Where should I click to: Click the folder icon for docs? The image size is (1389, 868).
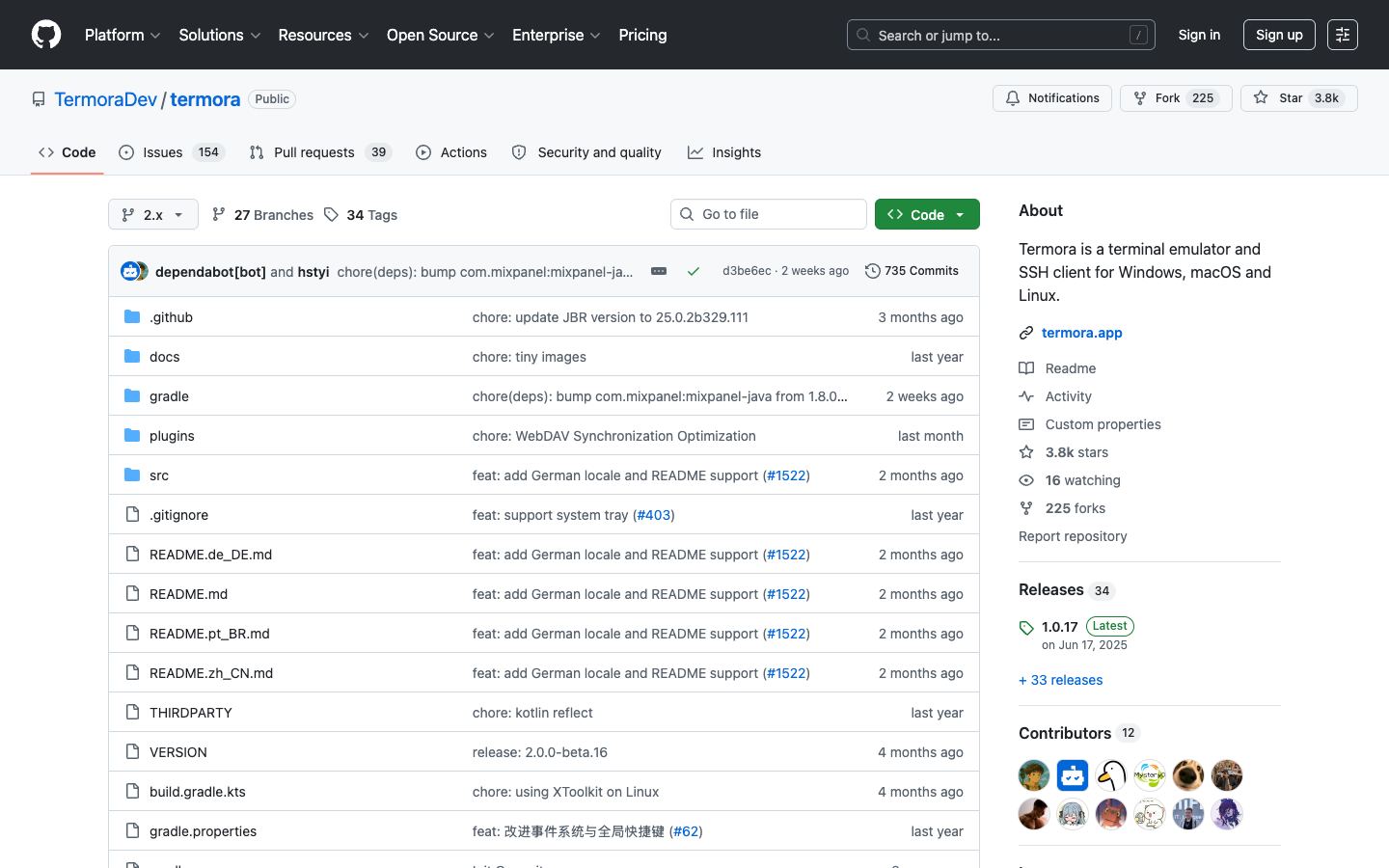tap(132, 357)
